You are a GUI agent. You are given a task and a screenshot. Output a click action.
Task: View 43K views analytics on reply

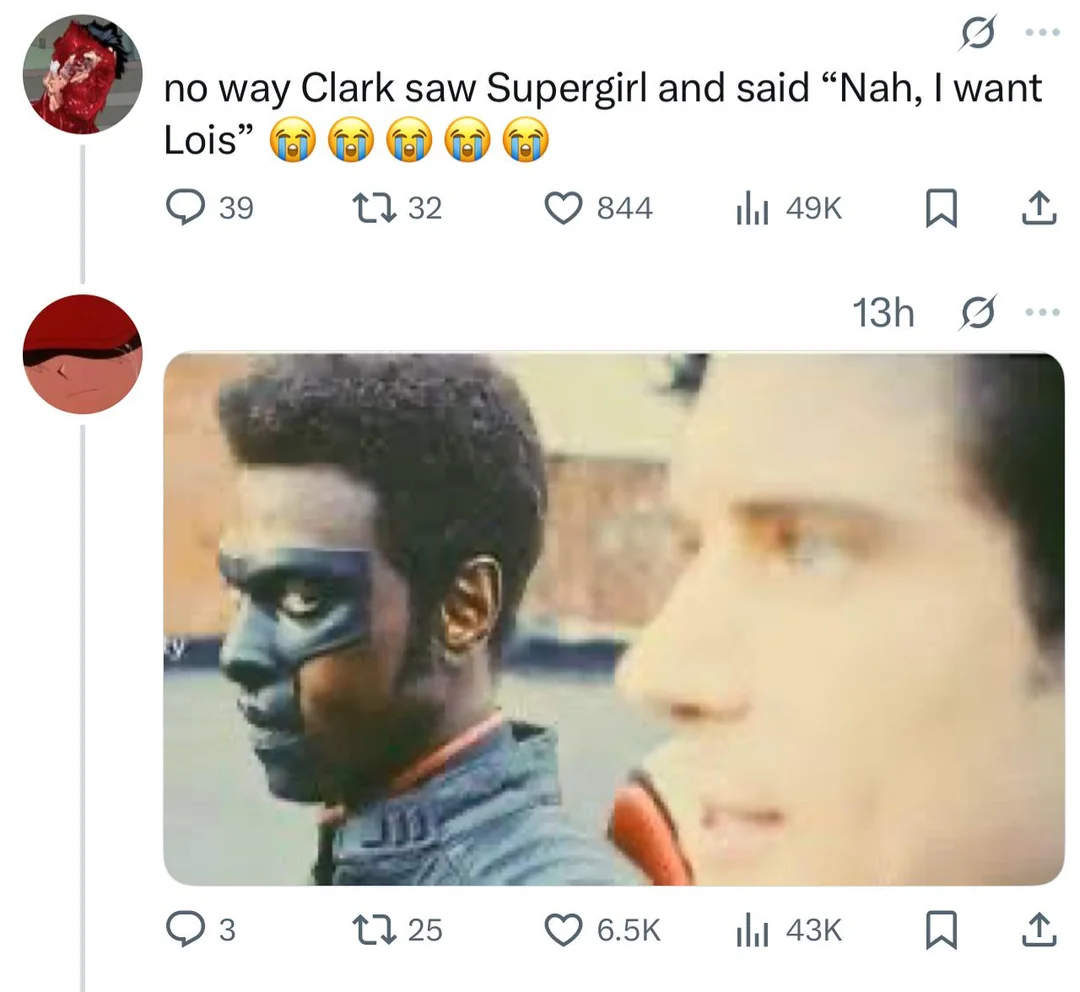tap(789, 930)
